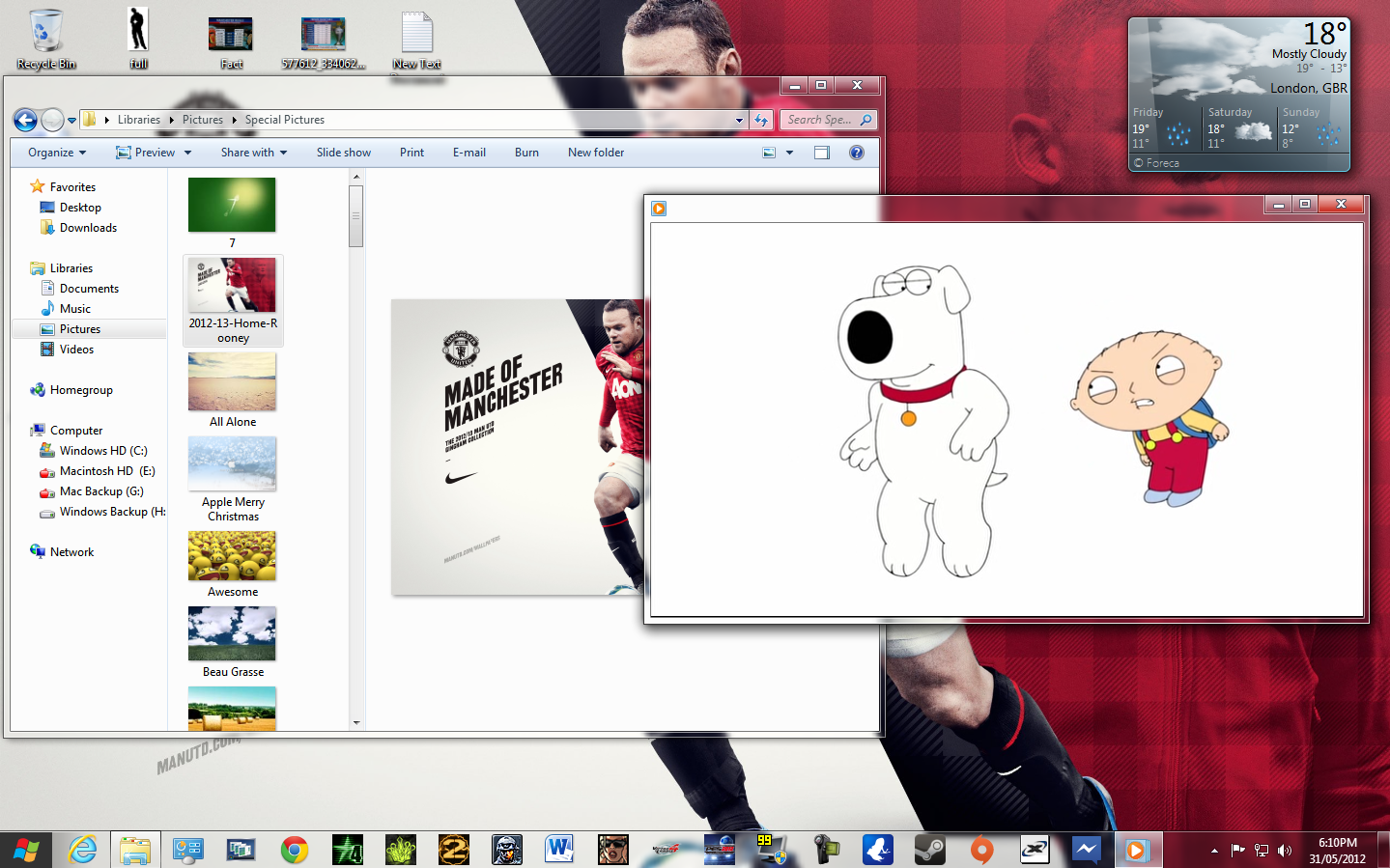This screenshot has width=1390, height=868.
Task: Refresh the Special Pictures folder view
Action: click(761, 120)
